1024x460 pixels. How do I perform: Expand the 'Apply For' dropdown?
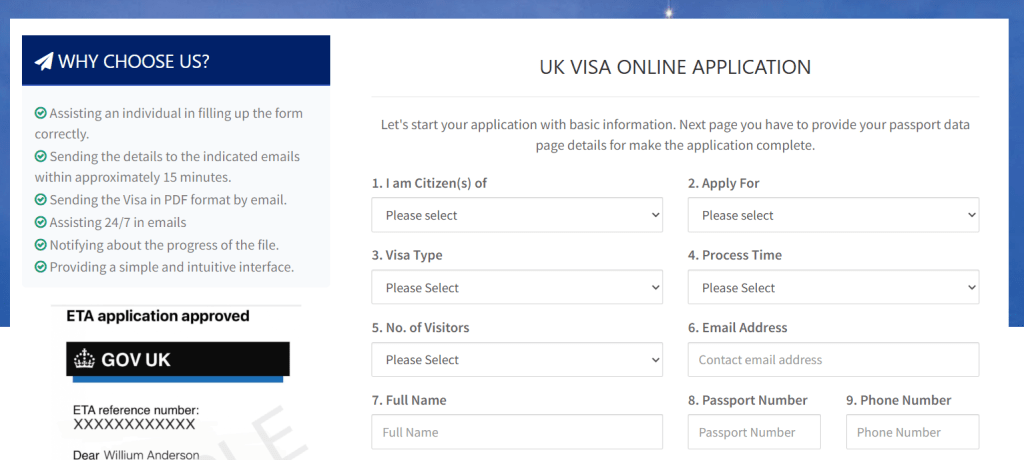coord(833,215)
